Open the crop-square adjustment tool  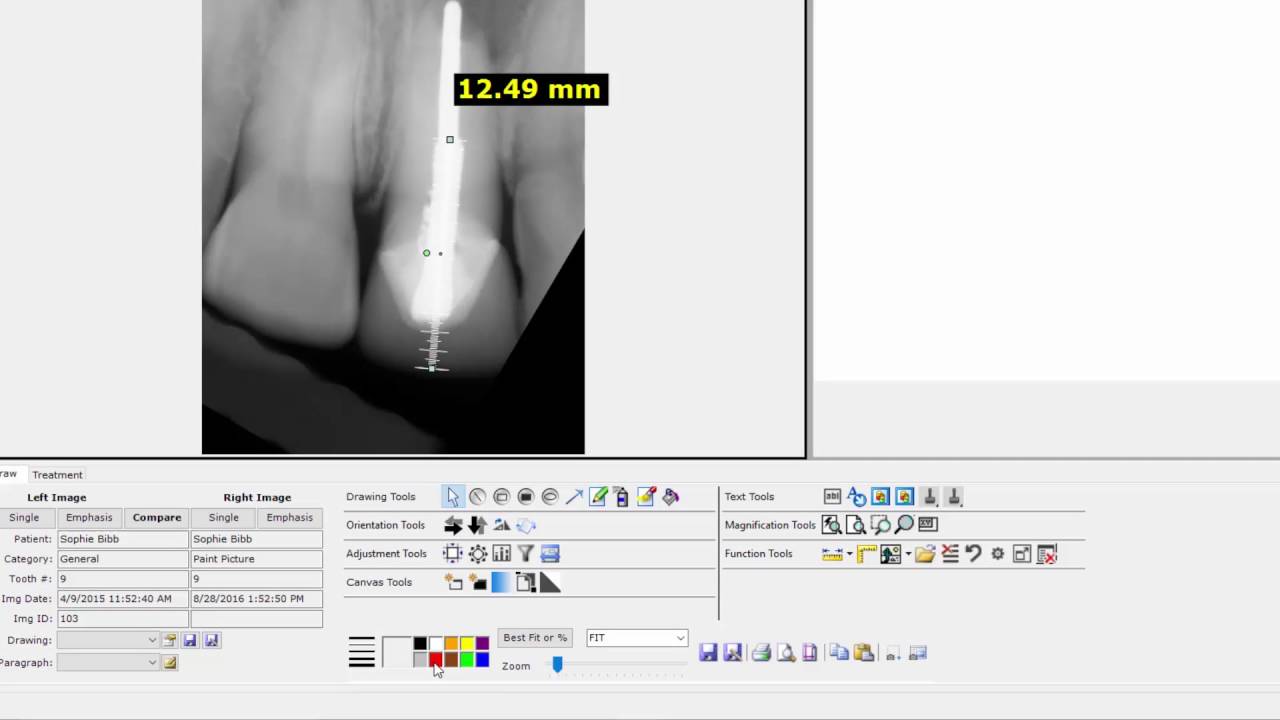pos(453,554)
